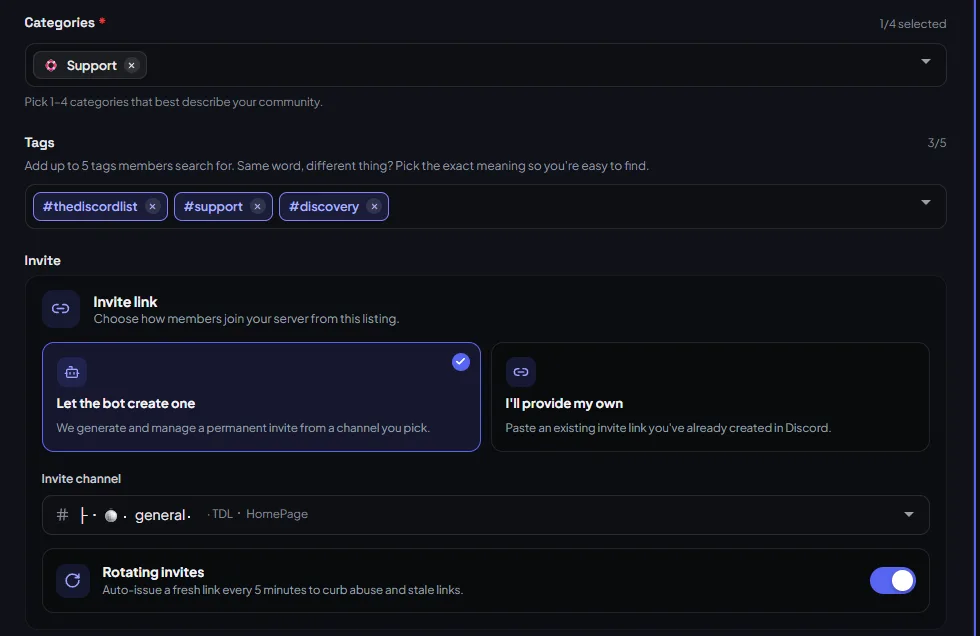Screen dimensions: 980x636
Task: Select the Let the bot create one option
Action: pos(261,397)
